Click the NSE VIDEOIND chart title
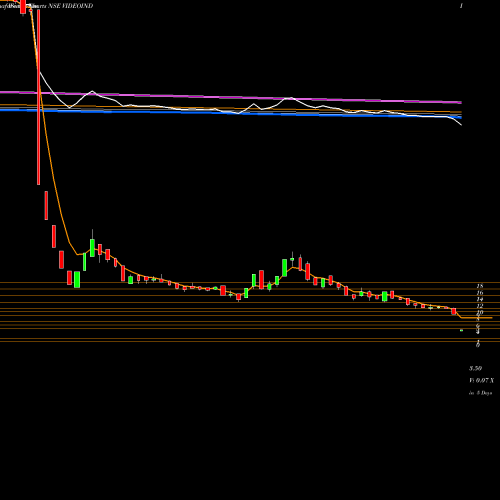500x500 pixels. pyautogui.click(x=71, y=6)
